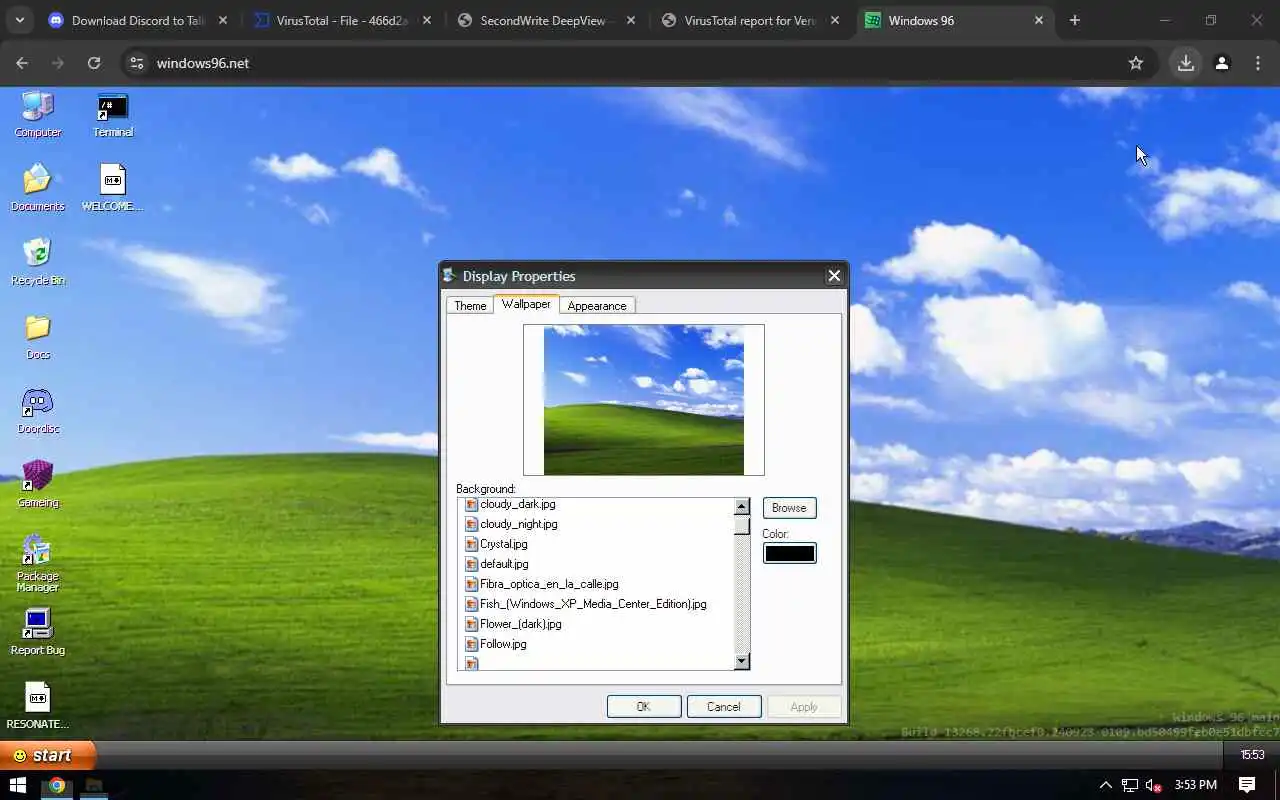Viewport: 1280px width, 800px height.
Task: Click scroll down arrow in background list
Action: click(x=741, y=661)
